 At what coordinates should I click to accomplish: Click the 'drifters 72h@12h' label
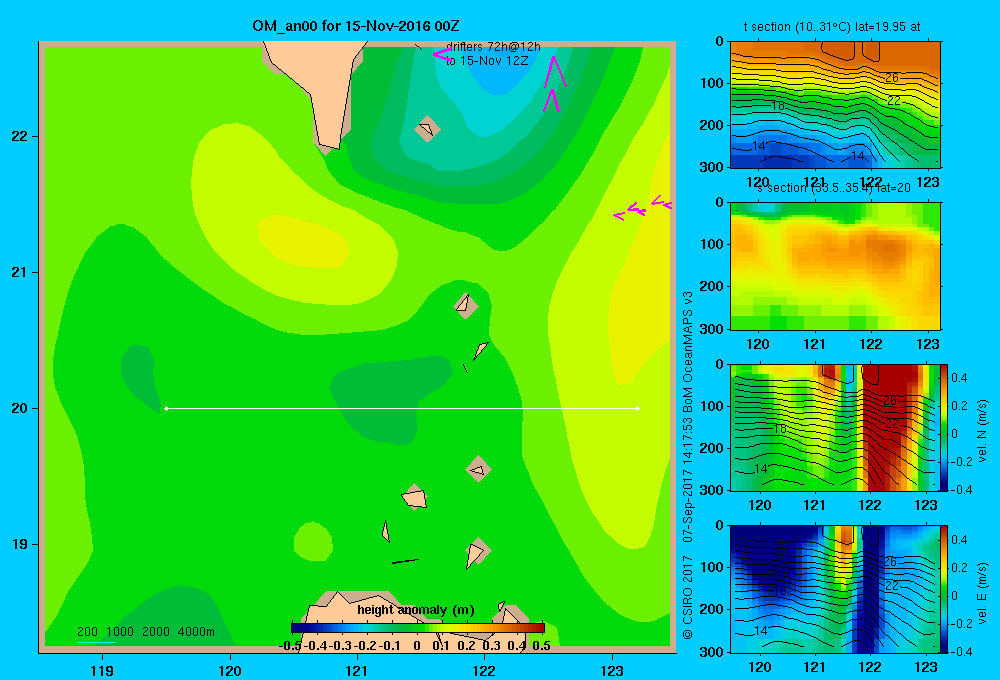pyautogui.click(x=493, y=47)
